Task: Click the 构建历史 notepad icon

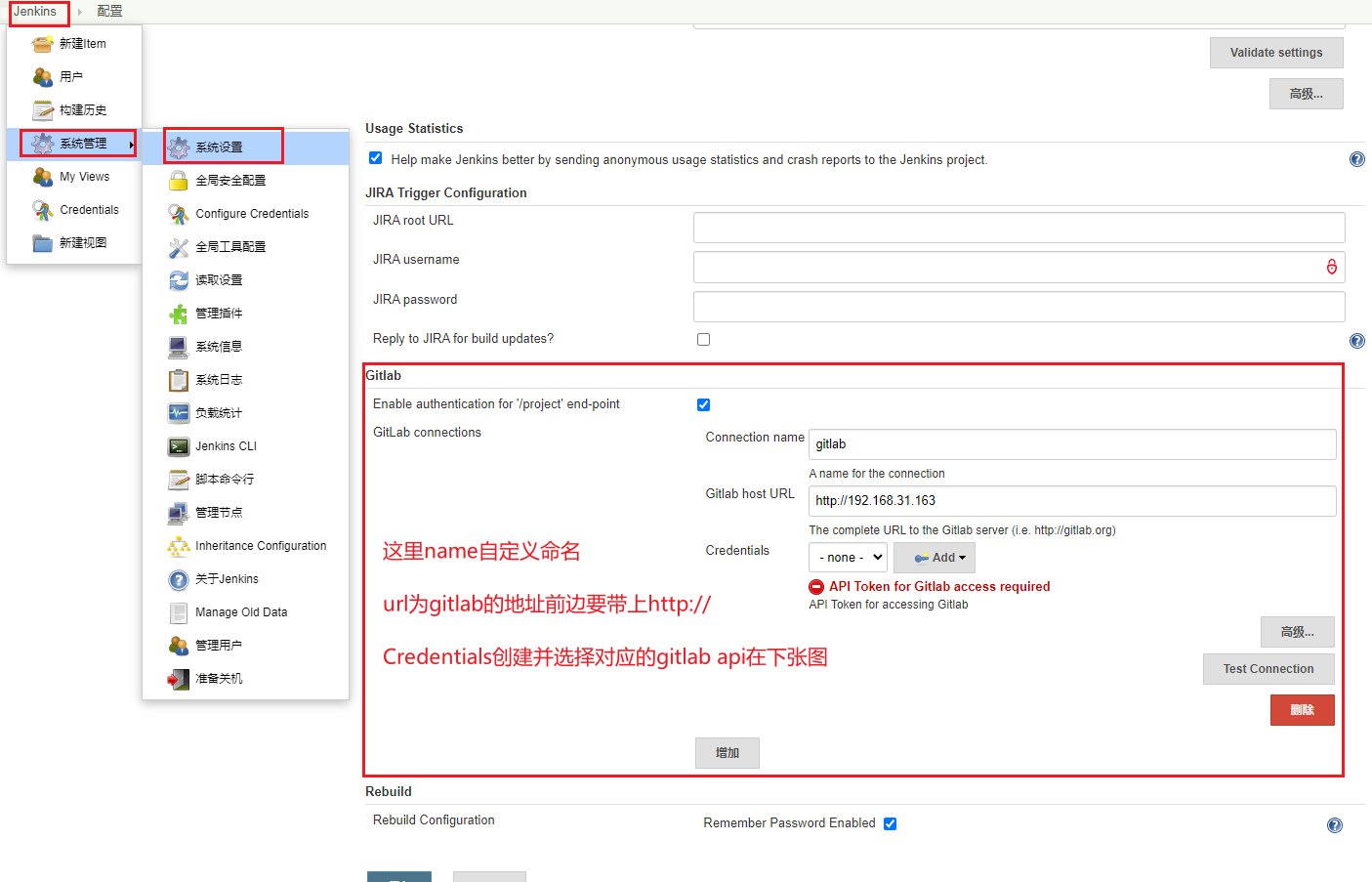Action: coord(42,110)
